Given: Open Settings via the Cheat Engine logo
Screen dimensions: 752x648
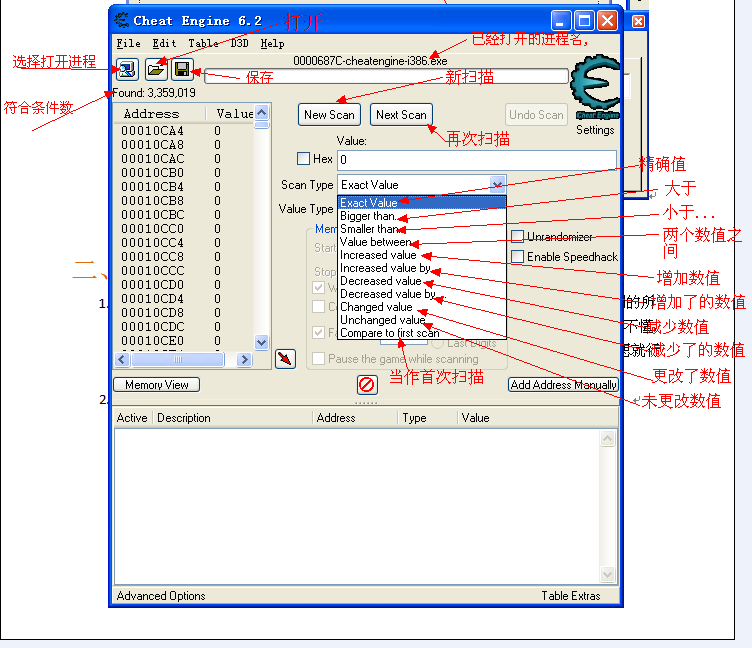Looking at the screenshot, I should pos(595,86).
